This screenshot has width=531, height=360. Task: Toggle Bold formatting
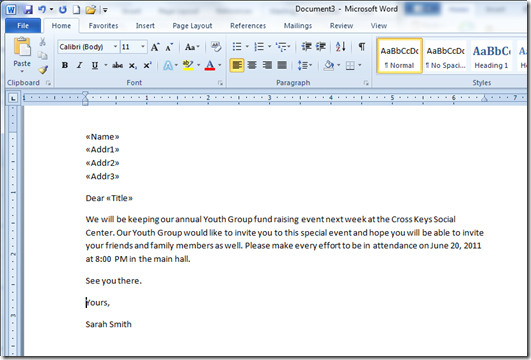65,65
